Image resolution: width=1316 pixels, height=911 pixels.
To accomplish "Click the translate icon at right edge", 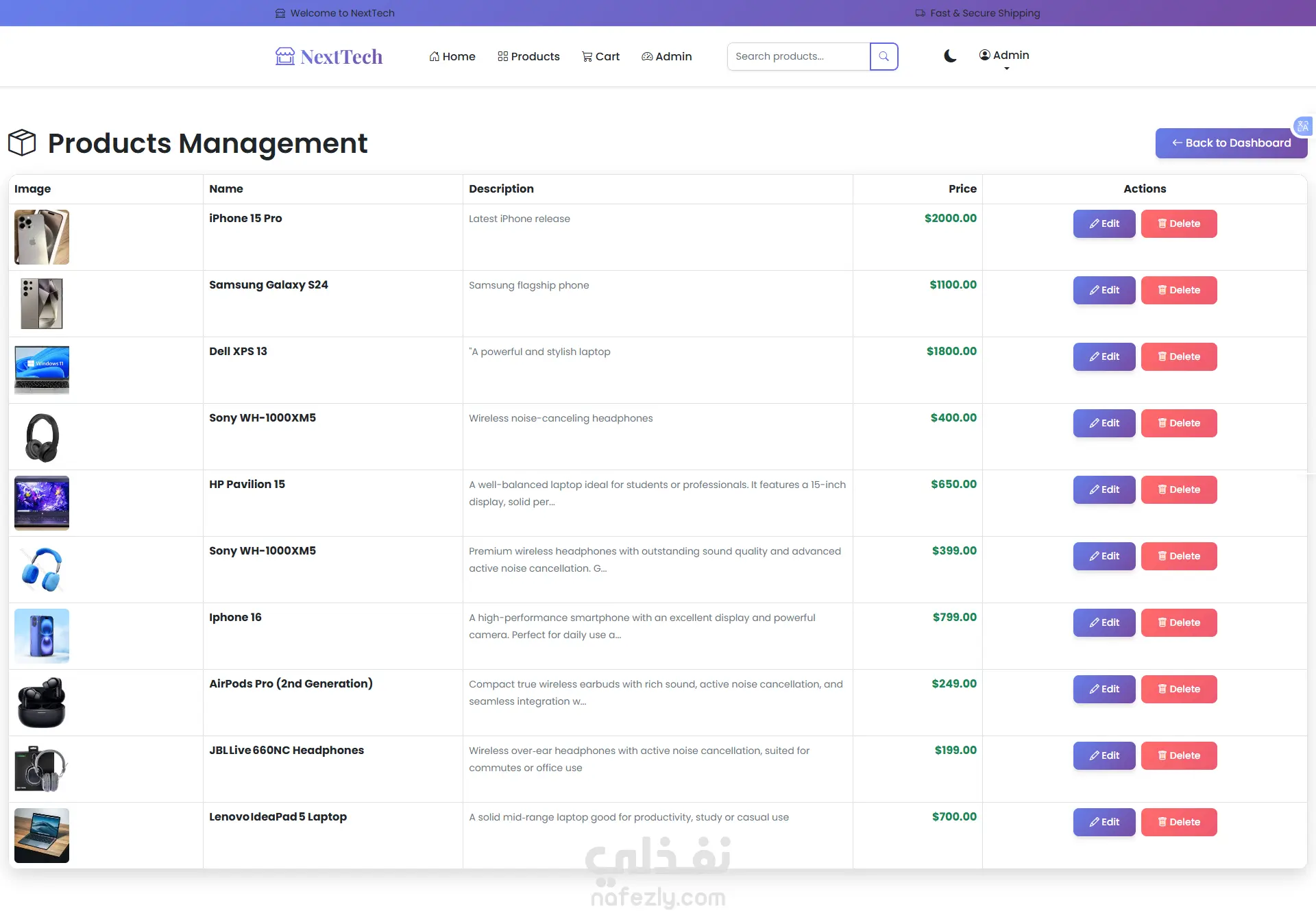I will pos(1302,126).
